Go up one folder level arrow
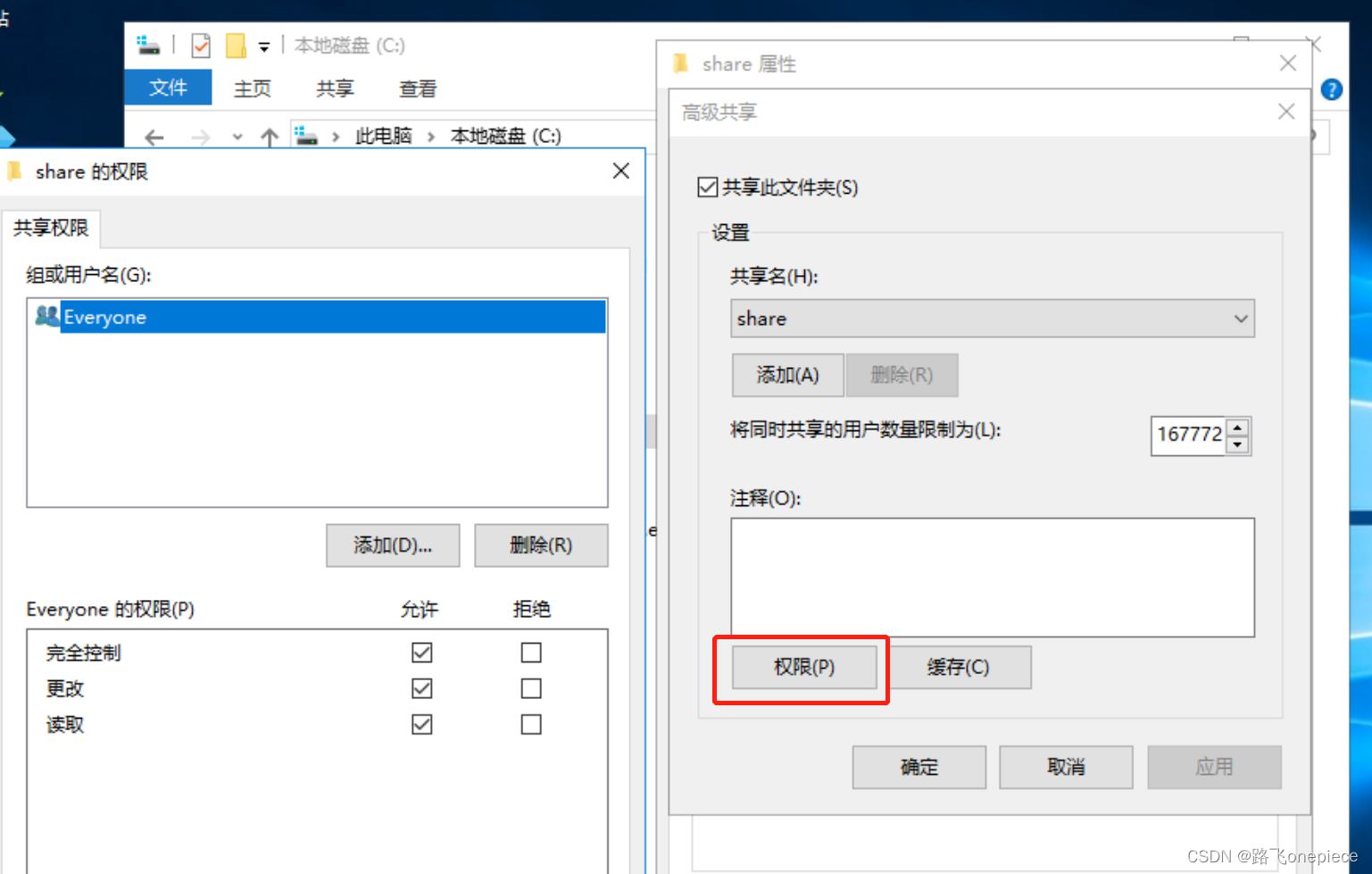Image resolution: width=1372 pixels, height=874 pixels. 270,137
